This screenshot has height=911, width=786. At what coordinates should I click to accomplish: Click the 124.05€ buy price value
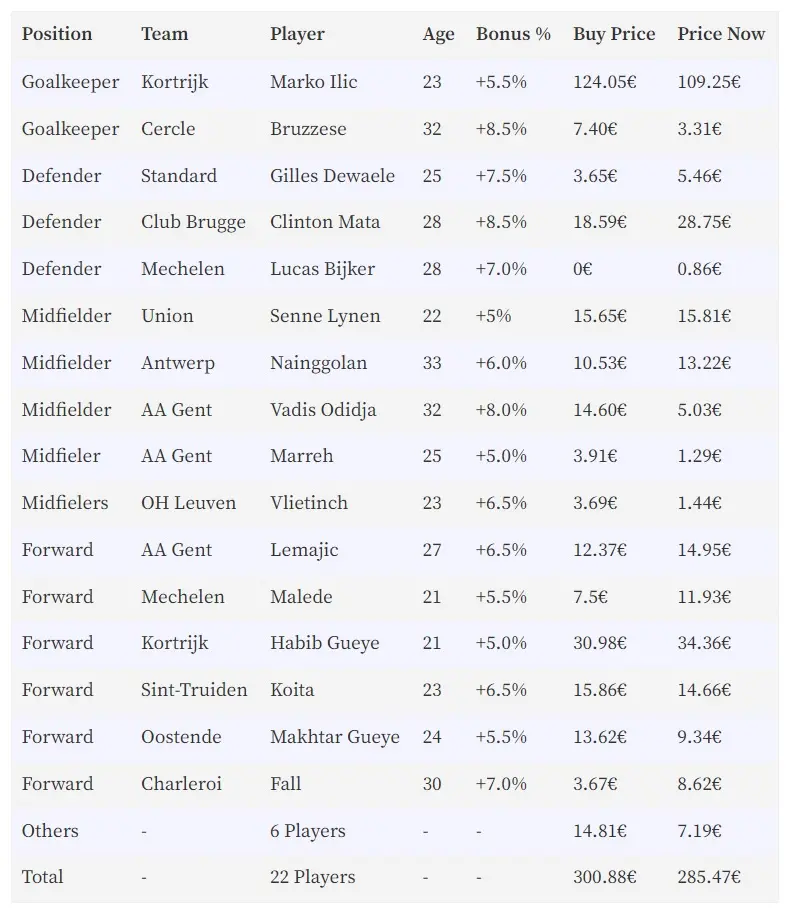pyautogui.click(x=605, y=82)
